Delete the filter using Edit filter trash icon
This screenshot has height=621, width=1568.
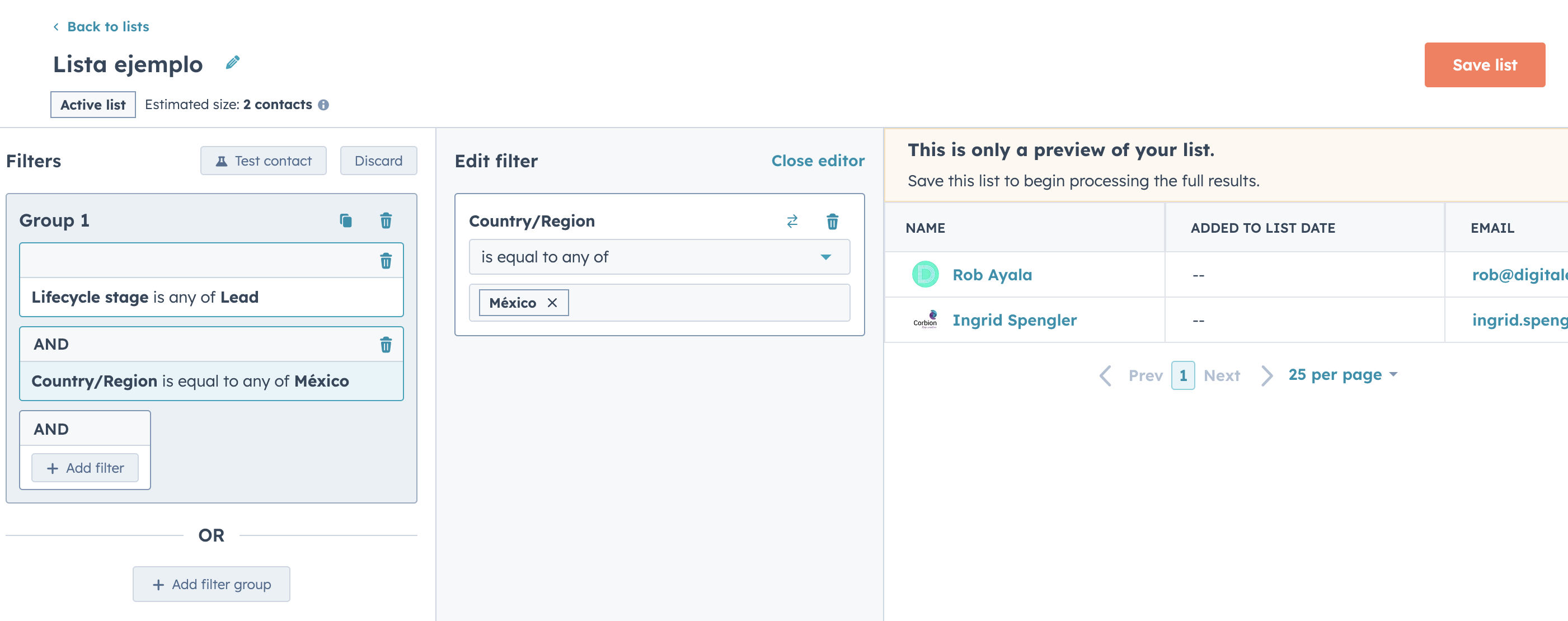pyautogui.click(x=832, y=221)
